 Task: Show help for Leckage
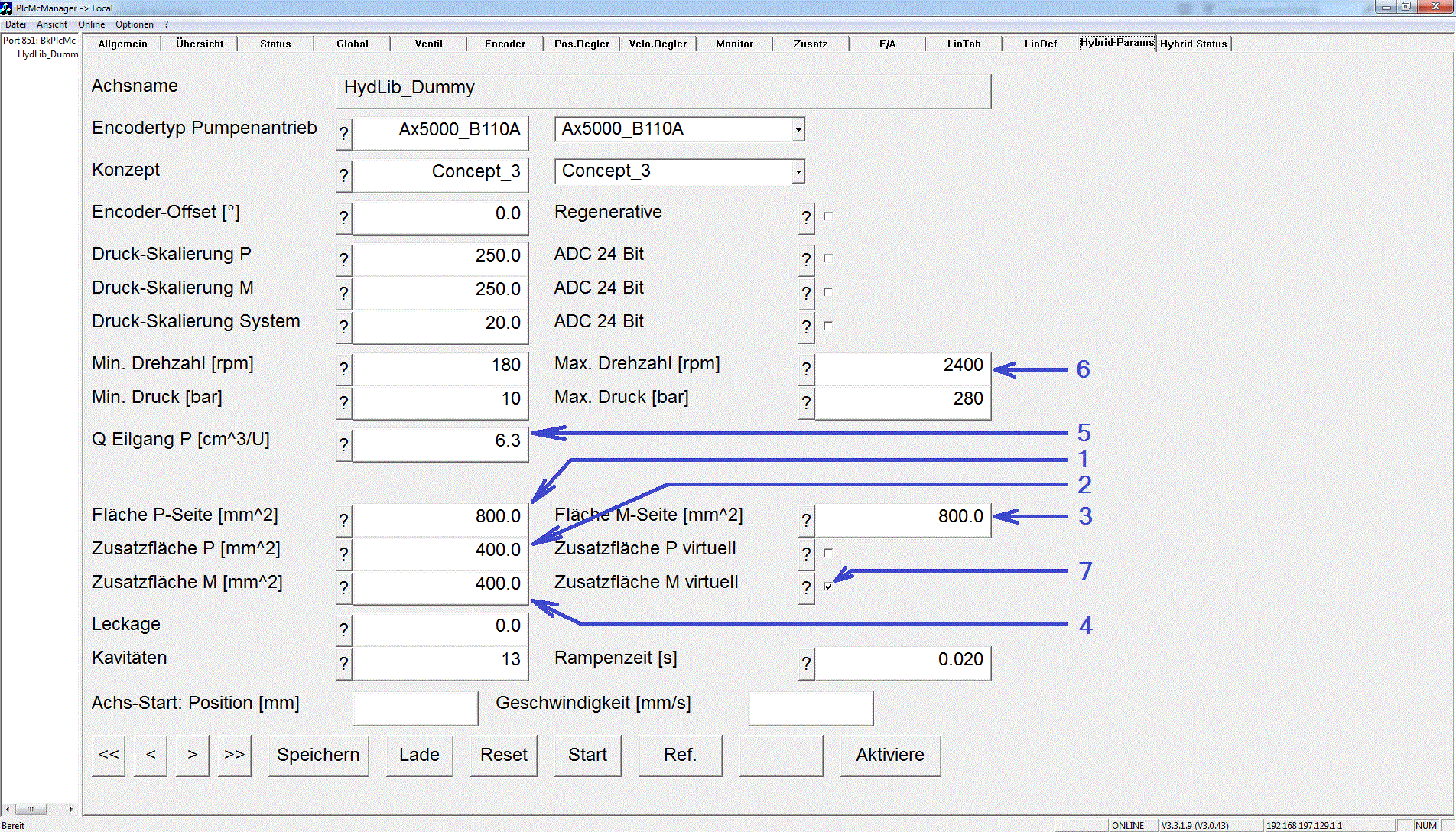[344, 630]
